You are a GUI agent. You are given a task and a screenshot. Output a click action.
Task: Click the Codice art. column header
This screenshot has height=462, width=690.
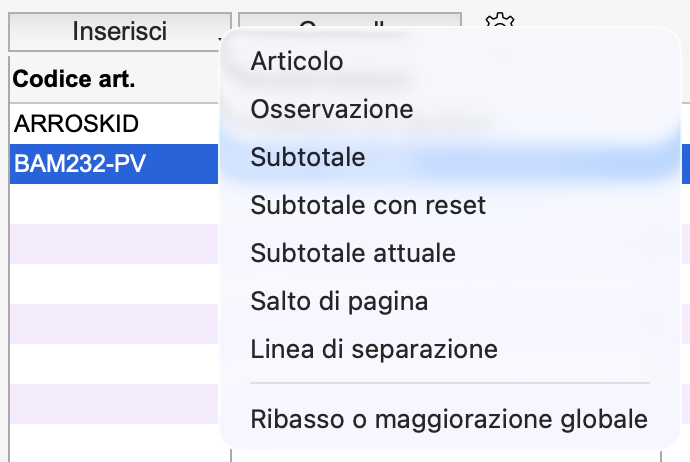[x=74, y=78]
